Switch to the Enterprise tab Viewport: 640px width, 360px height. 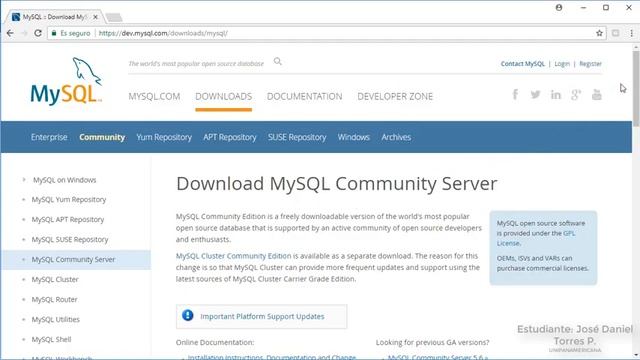tap(49, 137)
